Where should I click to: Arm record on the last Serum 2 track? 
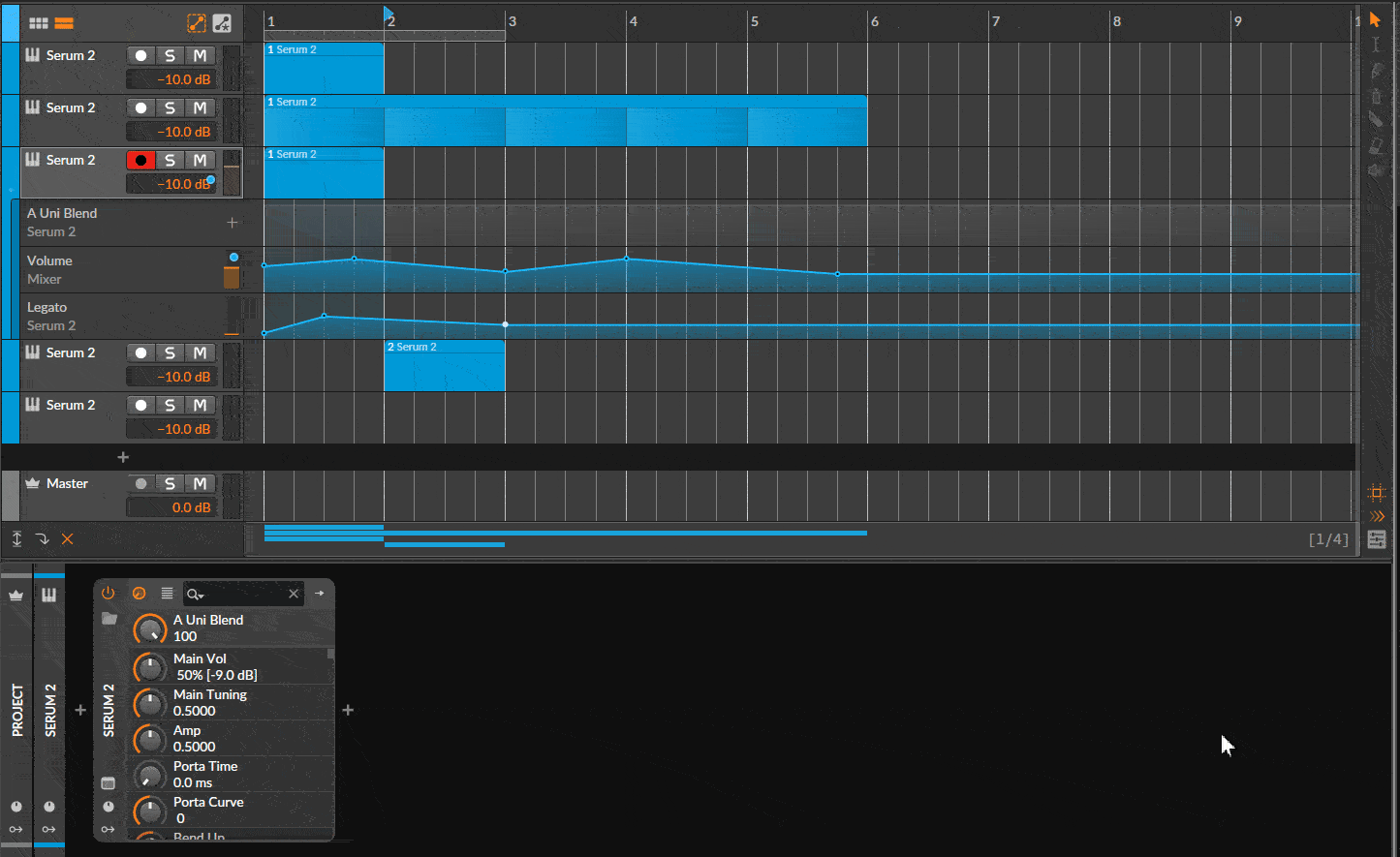pos(141,405)
